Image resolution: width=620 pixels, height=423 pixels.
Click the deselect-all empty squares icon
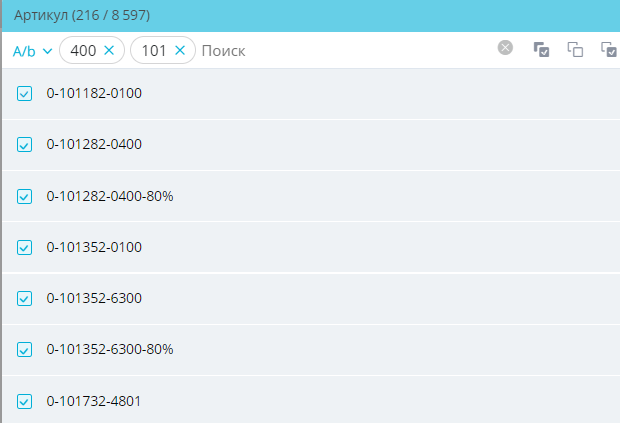coord(575,49)
